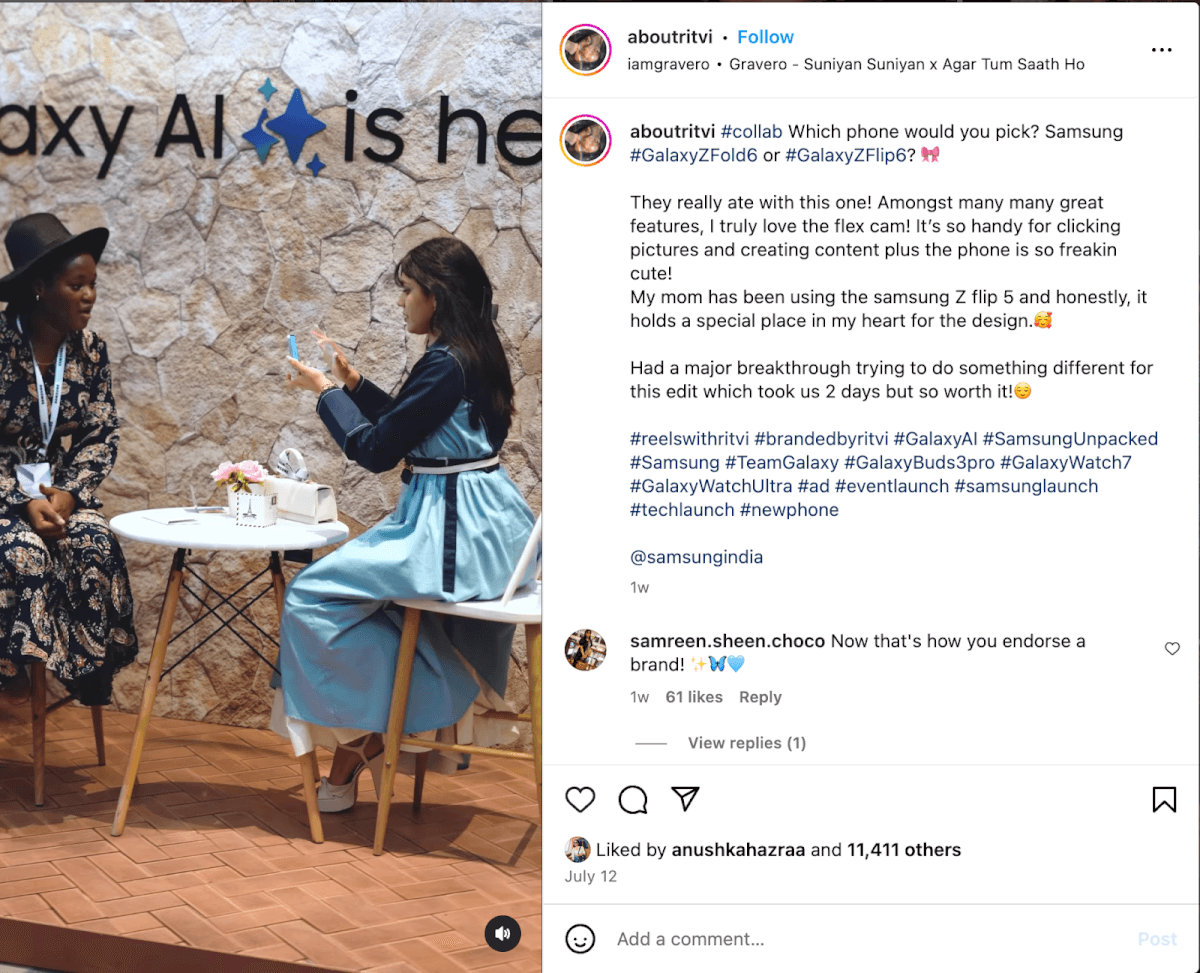The width and height of the screenshot is (1200, 973).
Task: Open the three-dot more options menu
Action: coord(1161,50)
